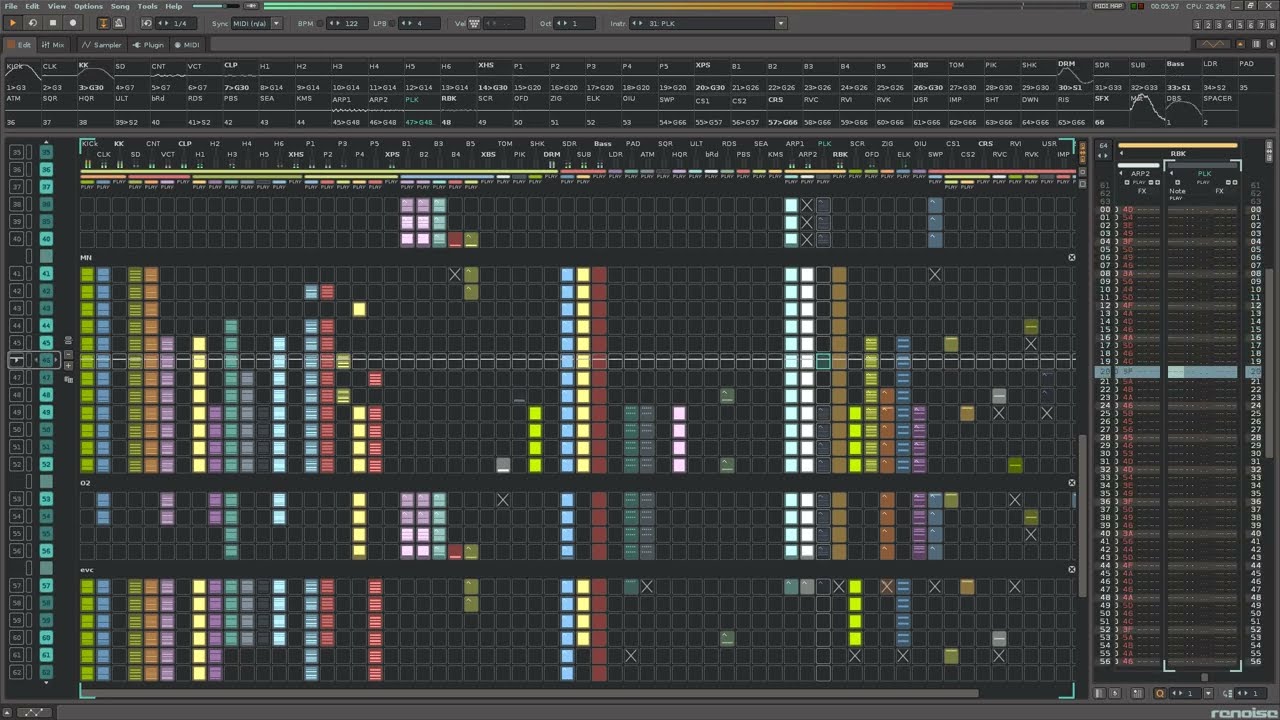Toggle the orange follow icon in lower right toolbar

point(1160,693)
